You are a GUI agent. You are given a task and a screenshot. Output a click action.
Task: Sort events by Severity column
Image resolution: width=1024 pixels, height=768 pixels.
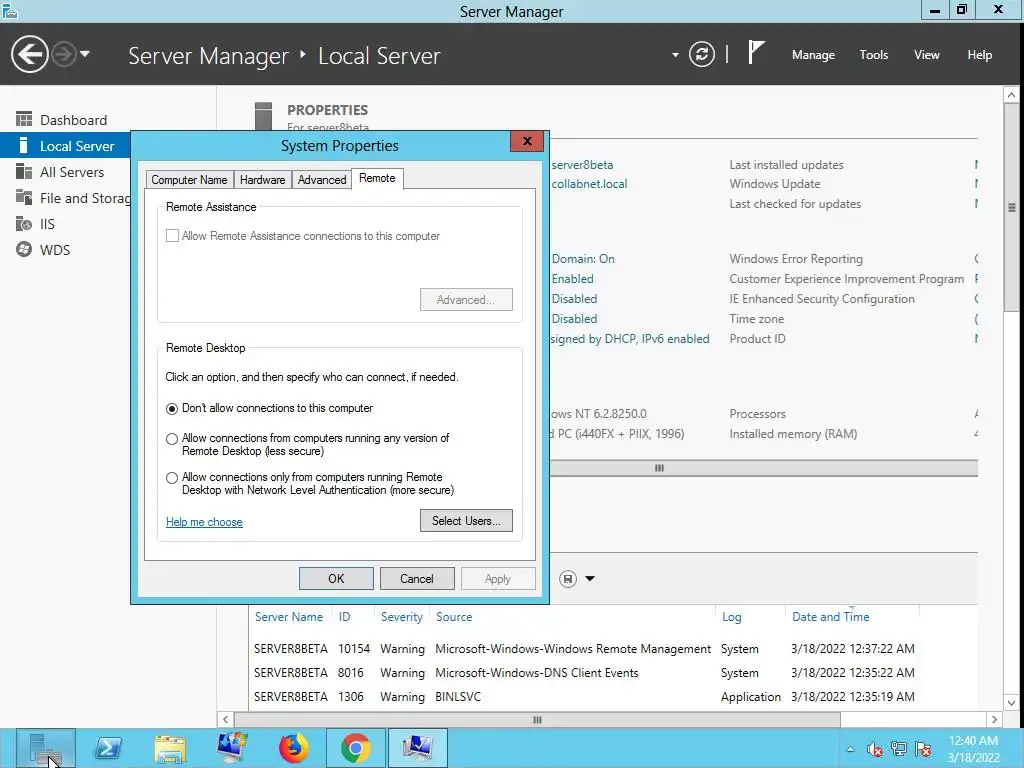tap(402, 616)
